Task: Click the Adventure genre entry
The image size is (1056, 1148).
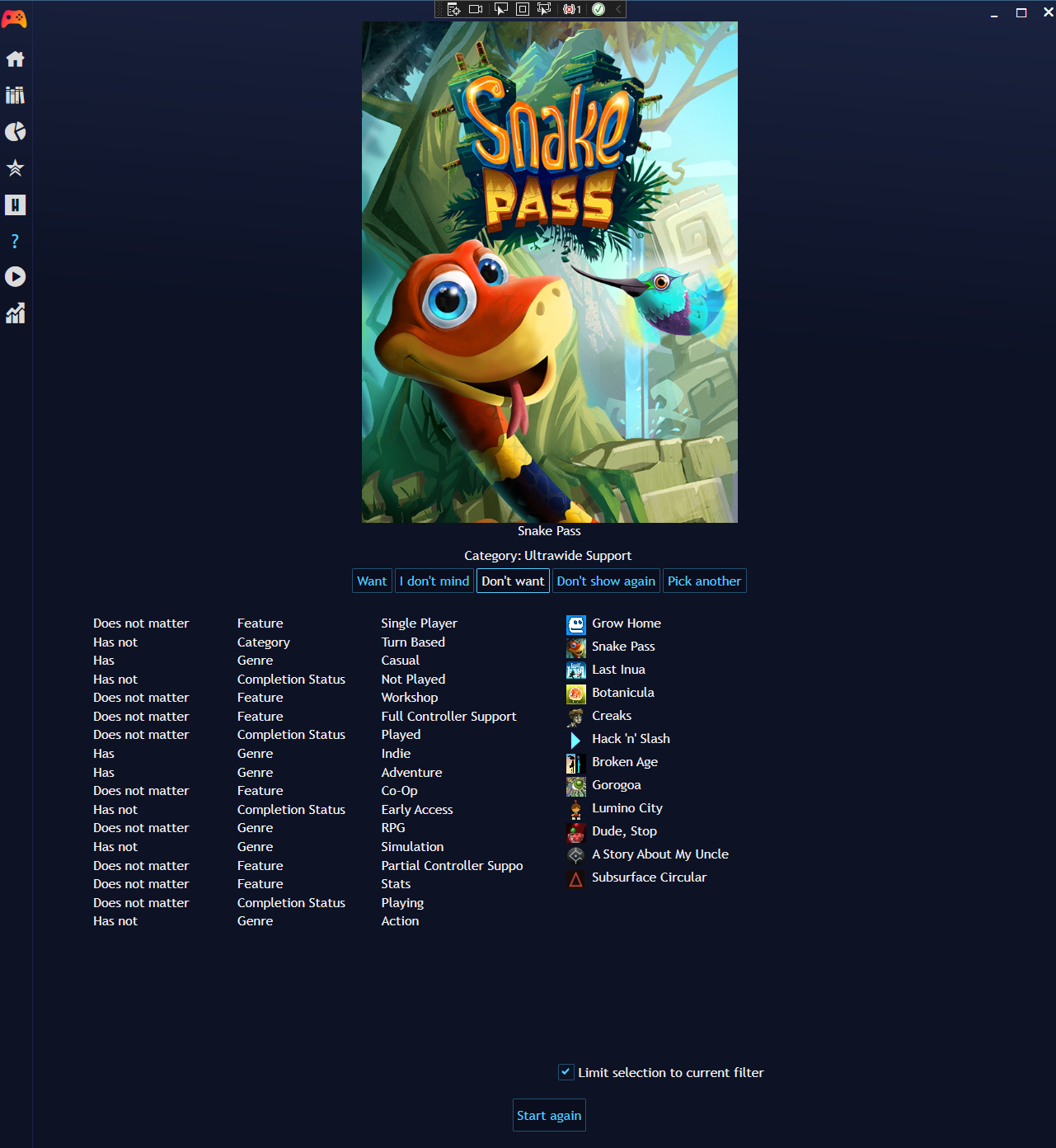Action: (x=411, y=773)
